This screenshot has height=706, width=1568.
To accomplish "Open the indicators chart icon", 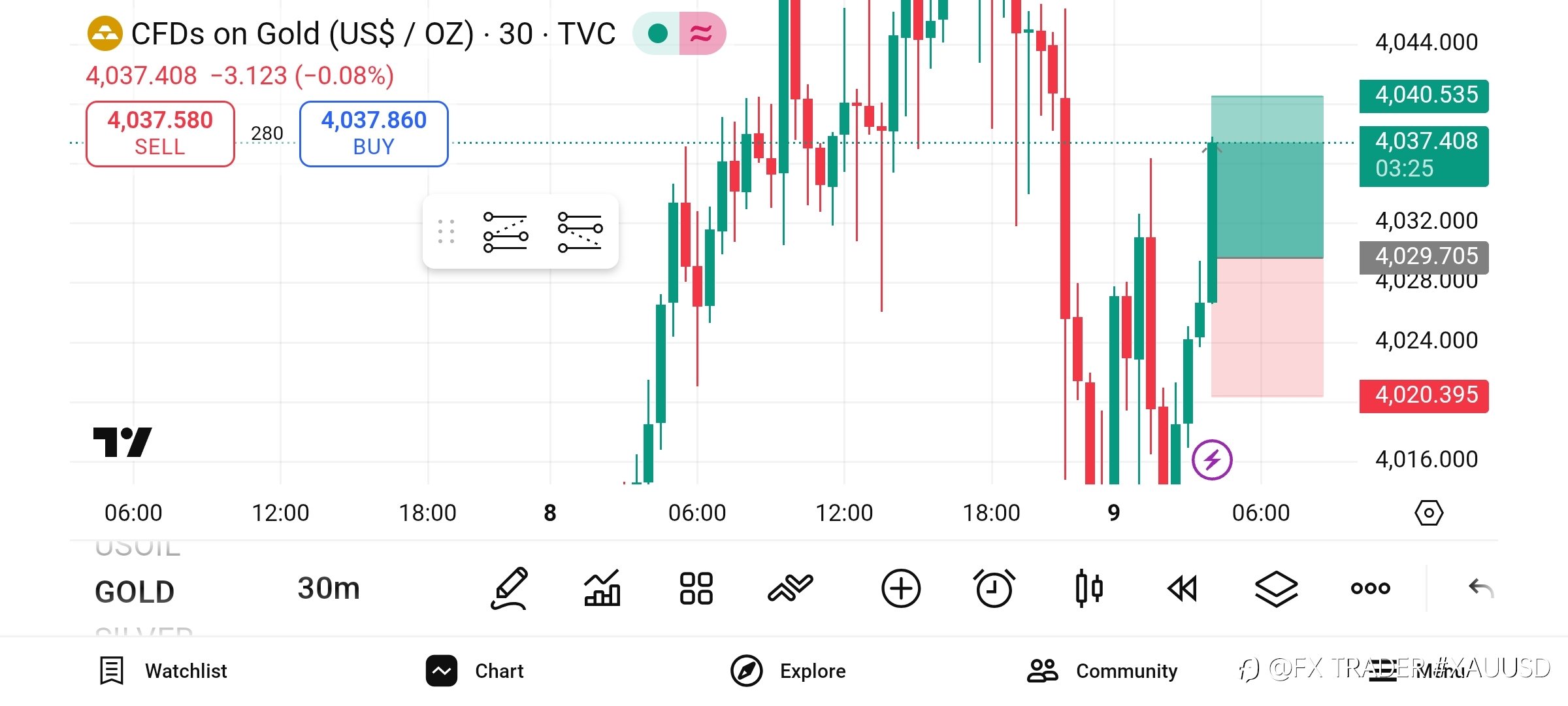I will (602, 588).
